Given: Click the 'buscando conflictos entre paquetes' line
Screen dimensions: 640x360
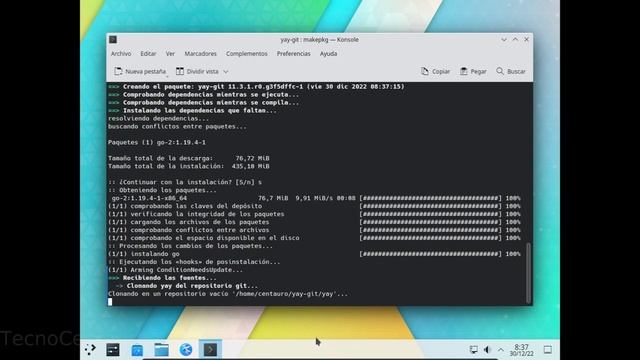Looking at the screenshot, I should [177, 127].
